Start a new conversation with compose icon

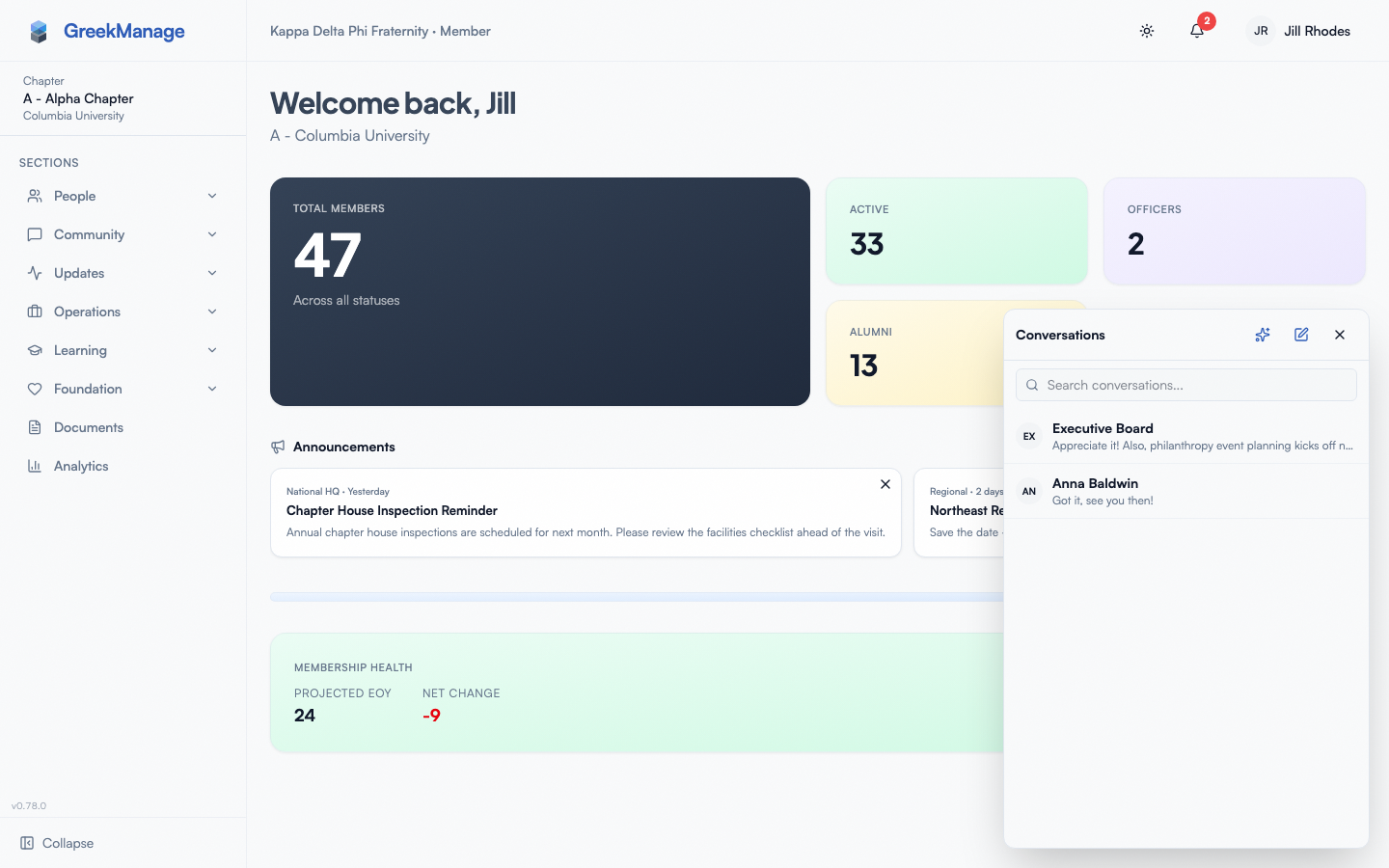[x=1301, y=335]
